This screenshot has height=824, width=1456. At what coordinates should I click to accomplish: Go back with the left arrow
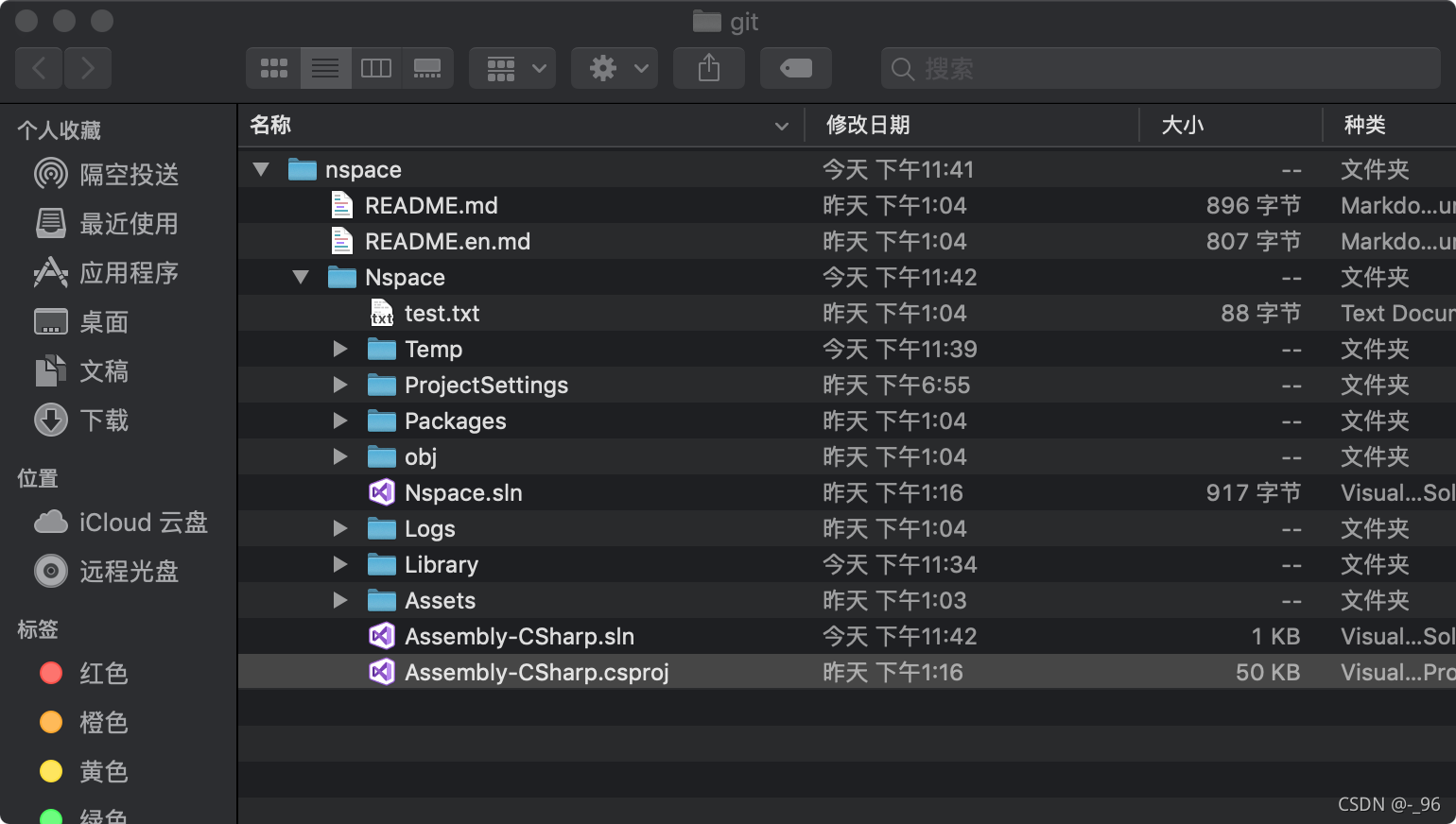click(x=39, y=68)
